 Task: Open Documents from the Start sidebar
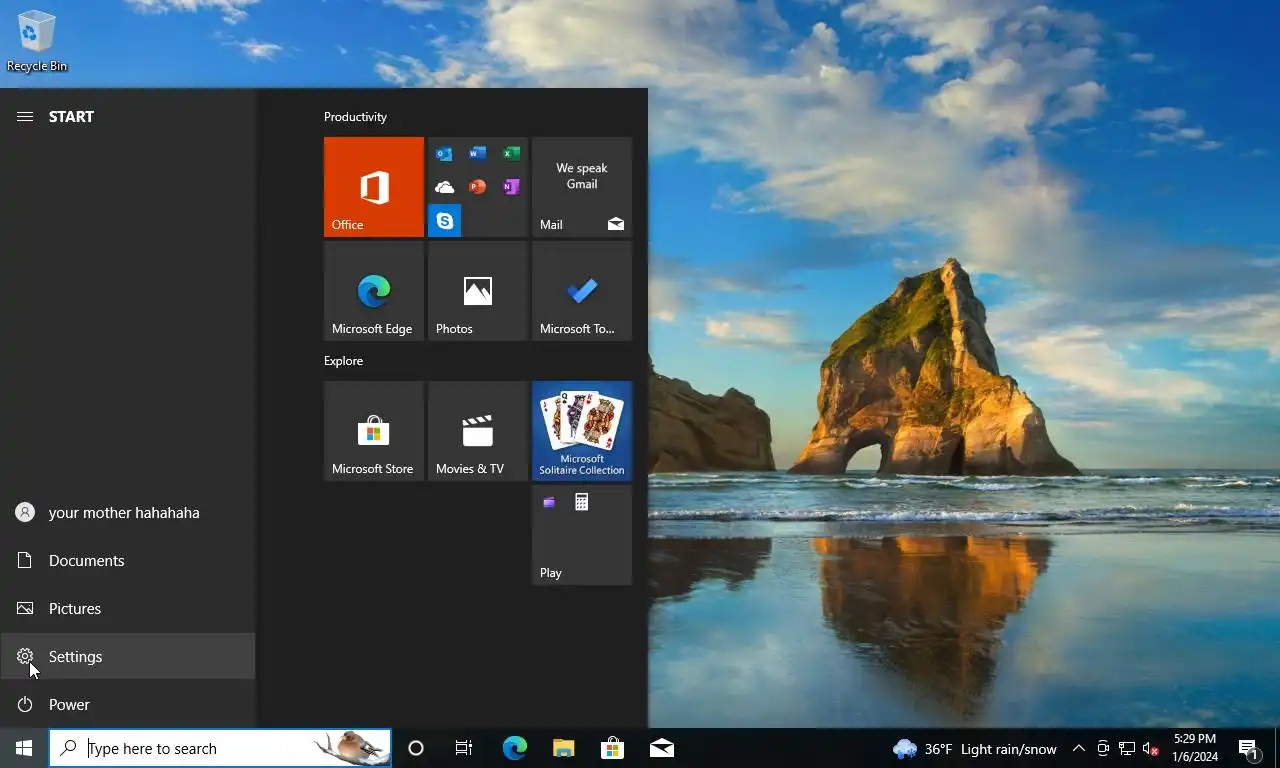tap(128, 561)
